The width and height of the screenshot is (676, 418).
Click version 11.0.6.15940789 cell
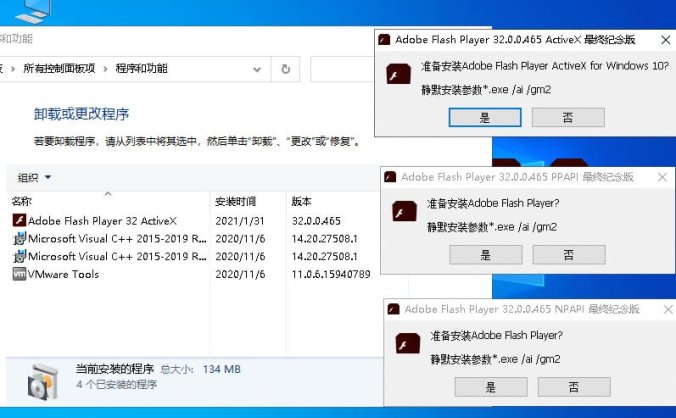(331, 274)
